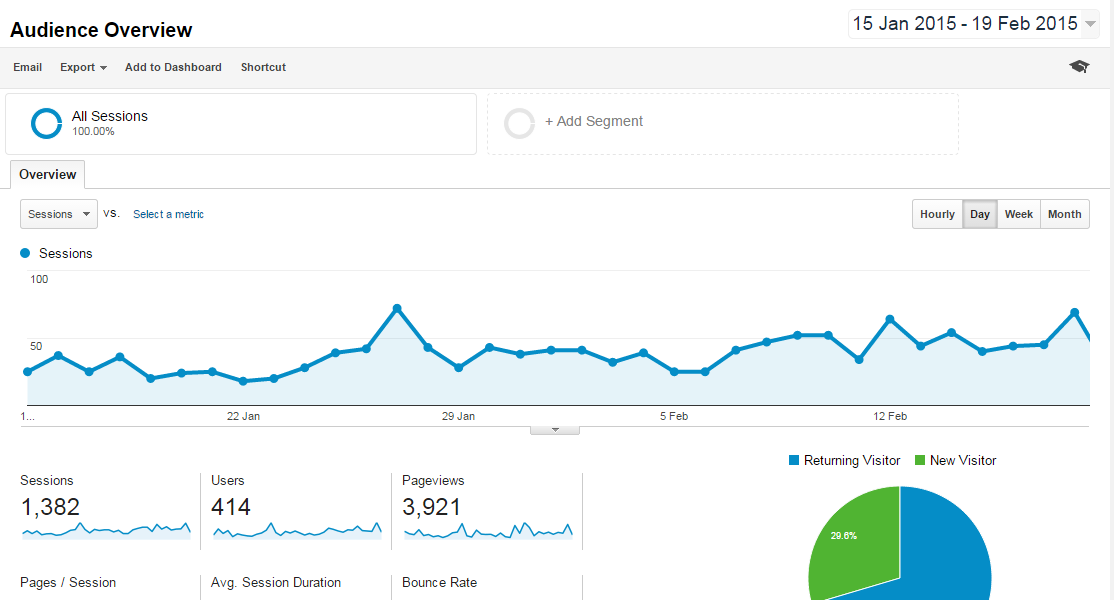Open the date range dropdown arrow
Screen dimensions: 1114x600
(1091, 24)
